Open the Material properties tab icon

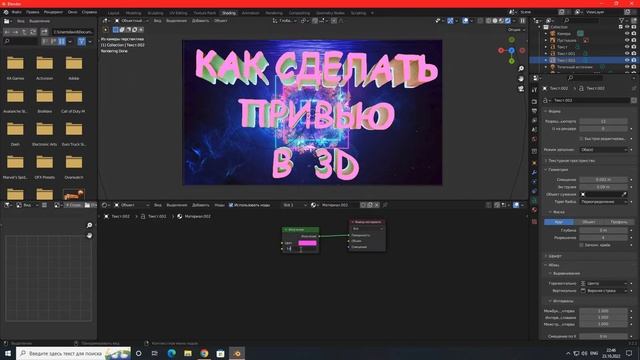534,210
